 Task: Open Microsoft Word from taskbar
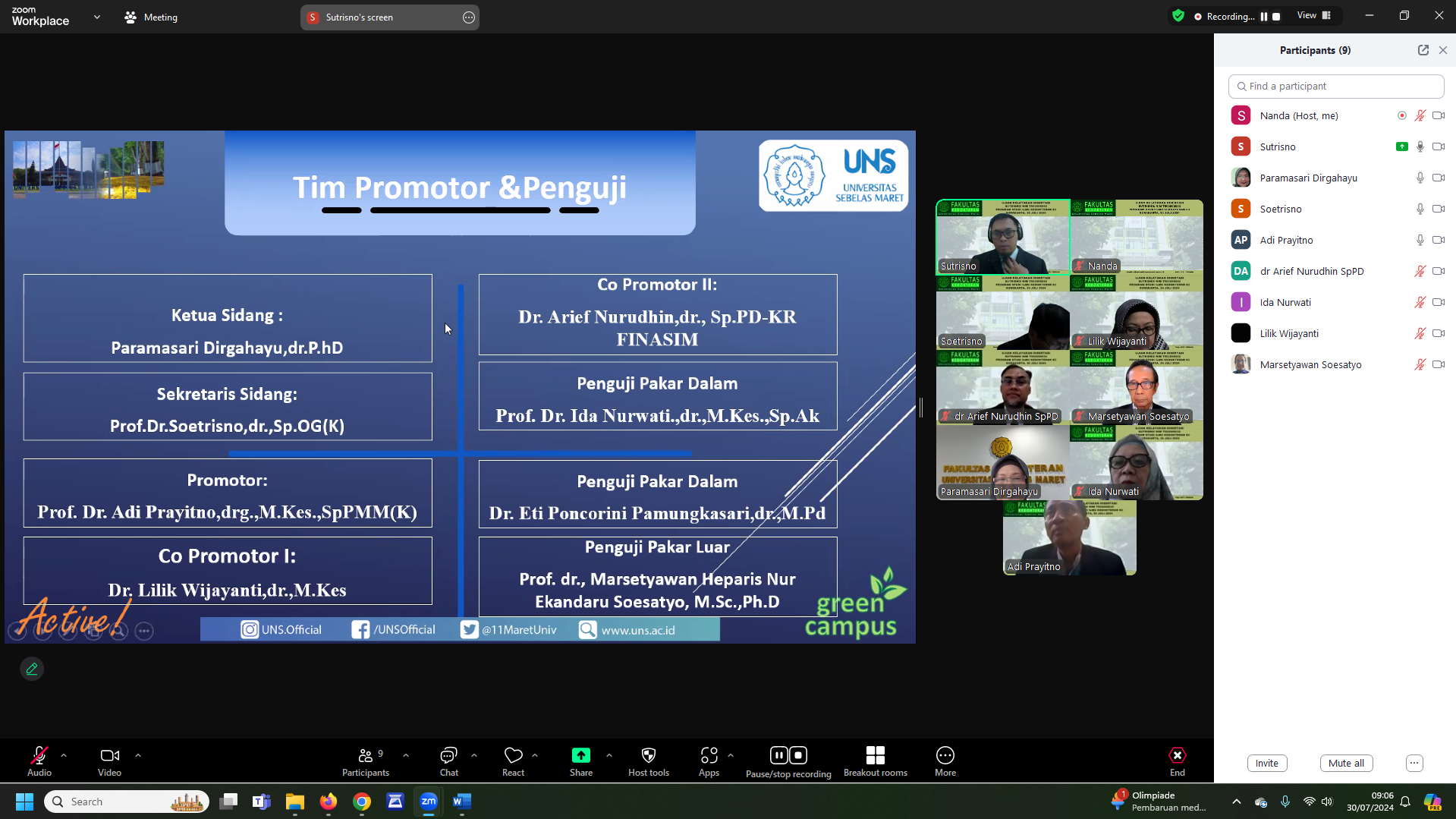click(462, 802)
